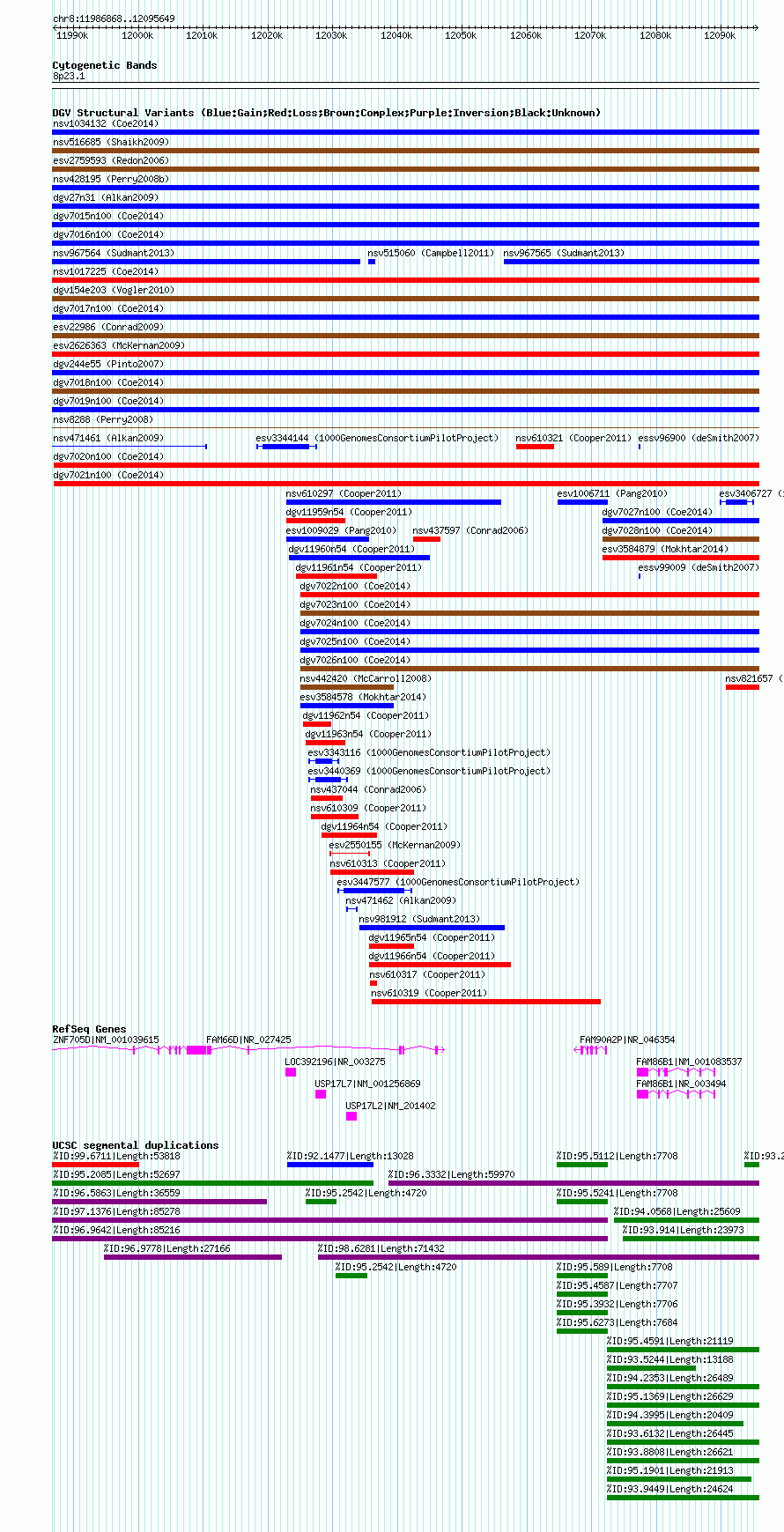Click the DGV Structural Variants track title
This screenshot has width=784, height=1532.
(327, 113)
